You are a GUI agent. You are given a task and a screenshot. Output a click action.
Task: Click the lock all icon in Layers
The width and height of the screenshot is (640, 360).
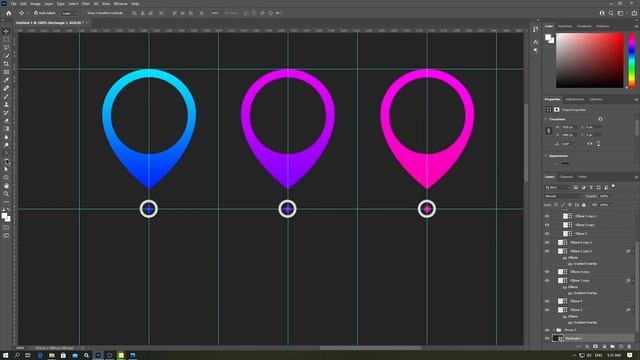pos(584,205)
